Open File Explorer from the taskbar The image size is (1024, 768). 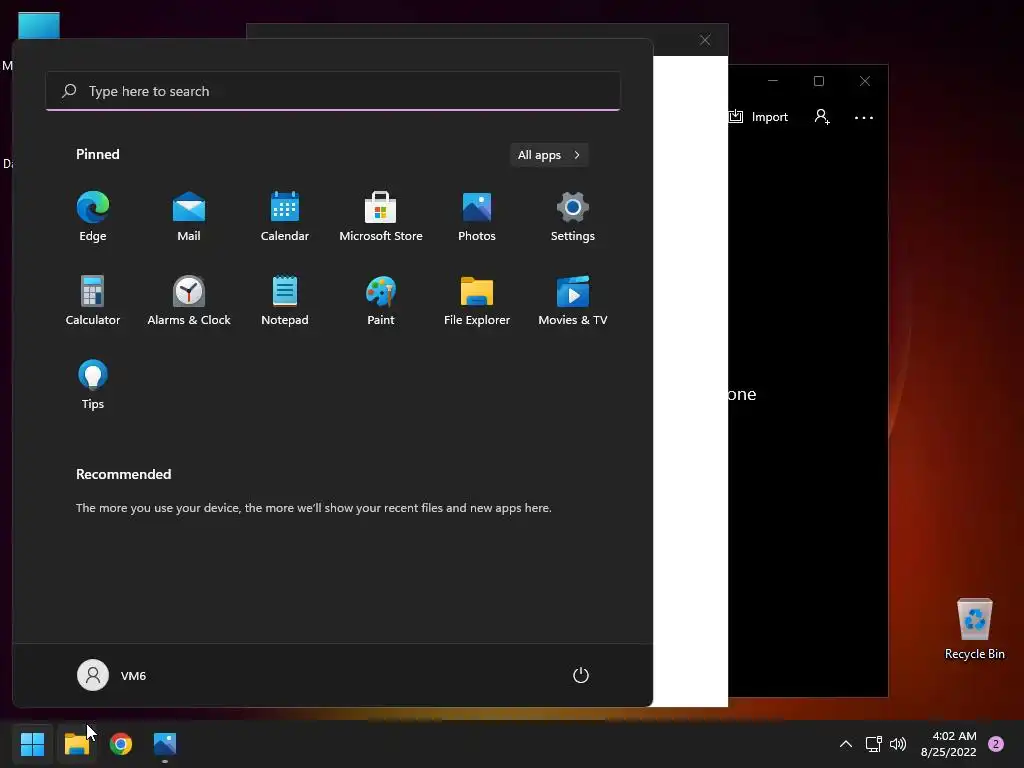[x=76, y=744]
